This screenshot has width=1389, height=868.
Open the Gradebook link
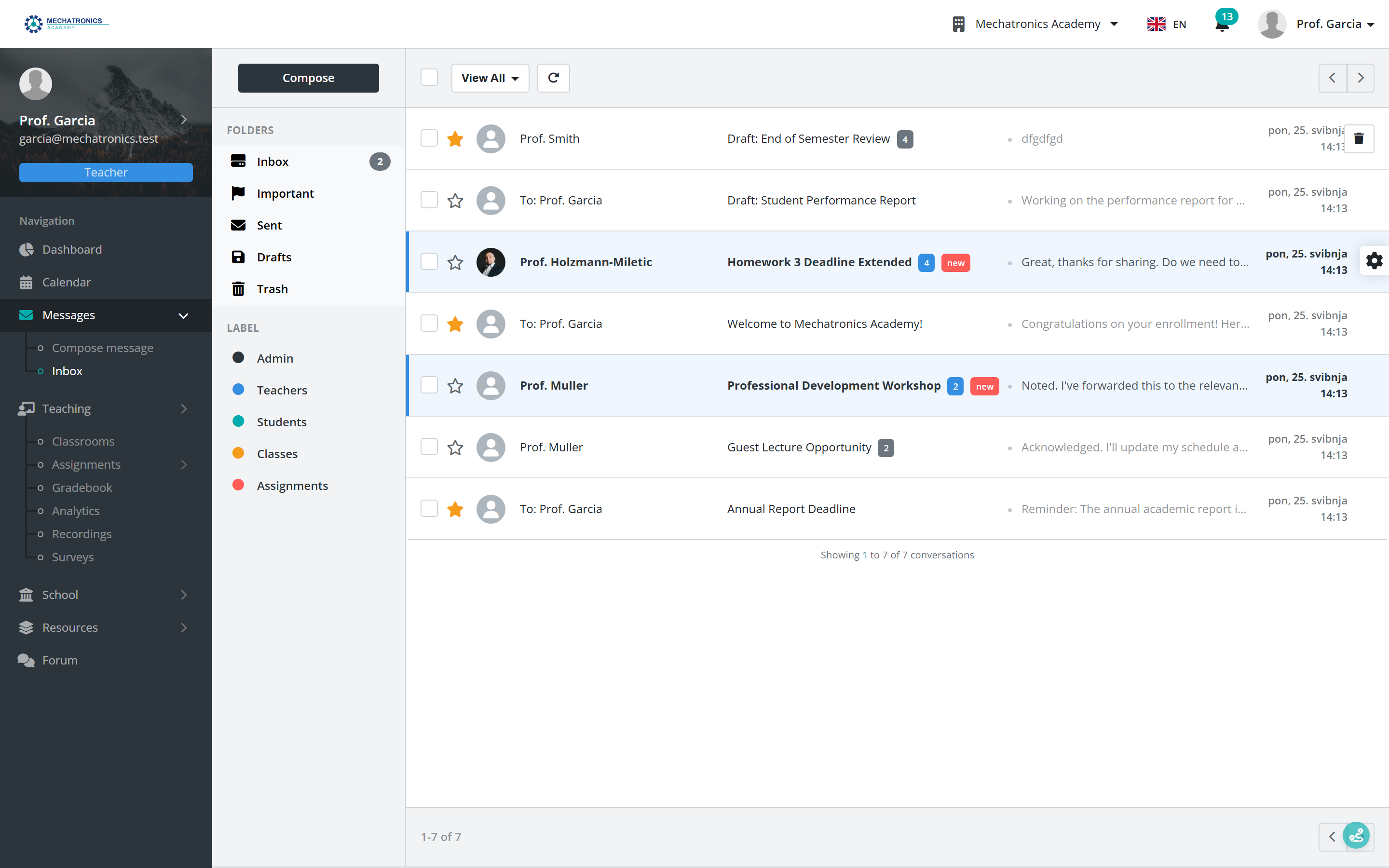(82, 488)
